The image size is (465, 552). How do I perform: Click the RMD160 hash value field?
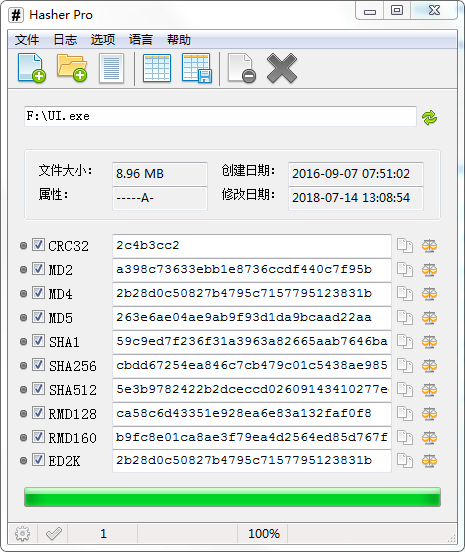(x=252, y=438)
